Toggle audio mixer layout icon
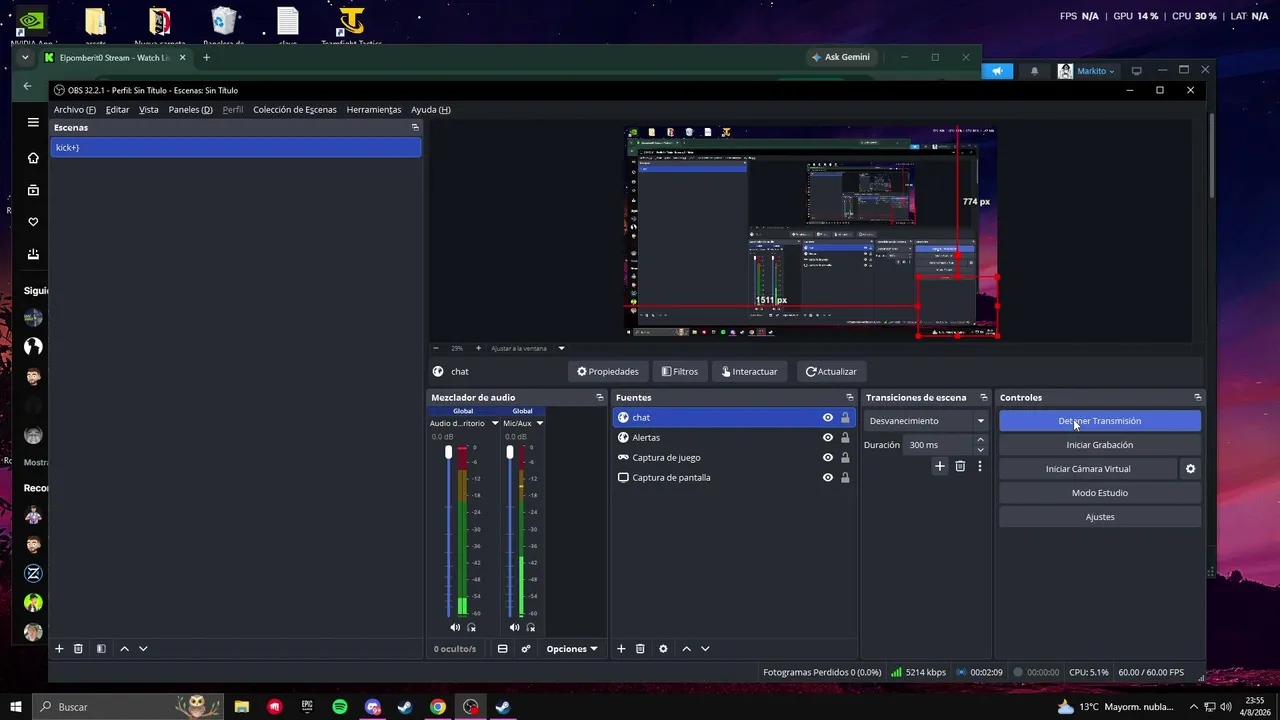1280x720 pixels. coord(502,649)
